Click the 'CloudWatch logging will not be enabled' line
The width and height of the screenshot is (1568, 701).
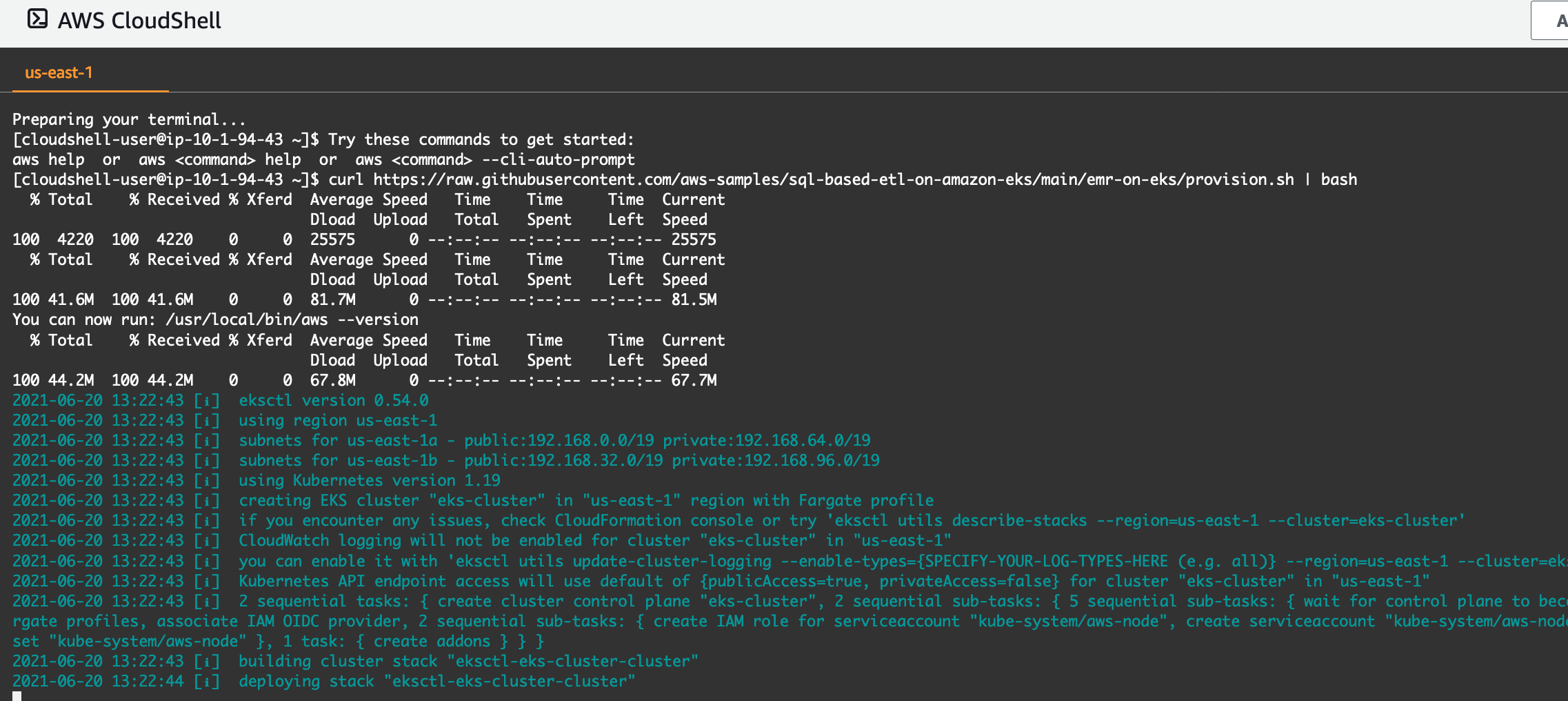(x=482, y=540)
